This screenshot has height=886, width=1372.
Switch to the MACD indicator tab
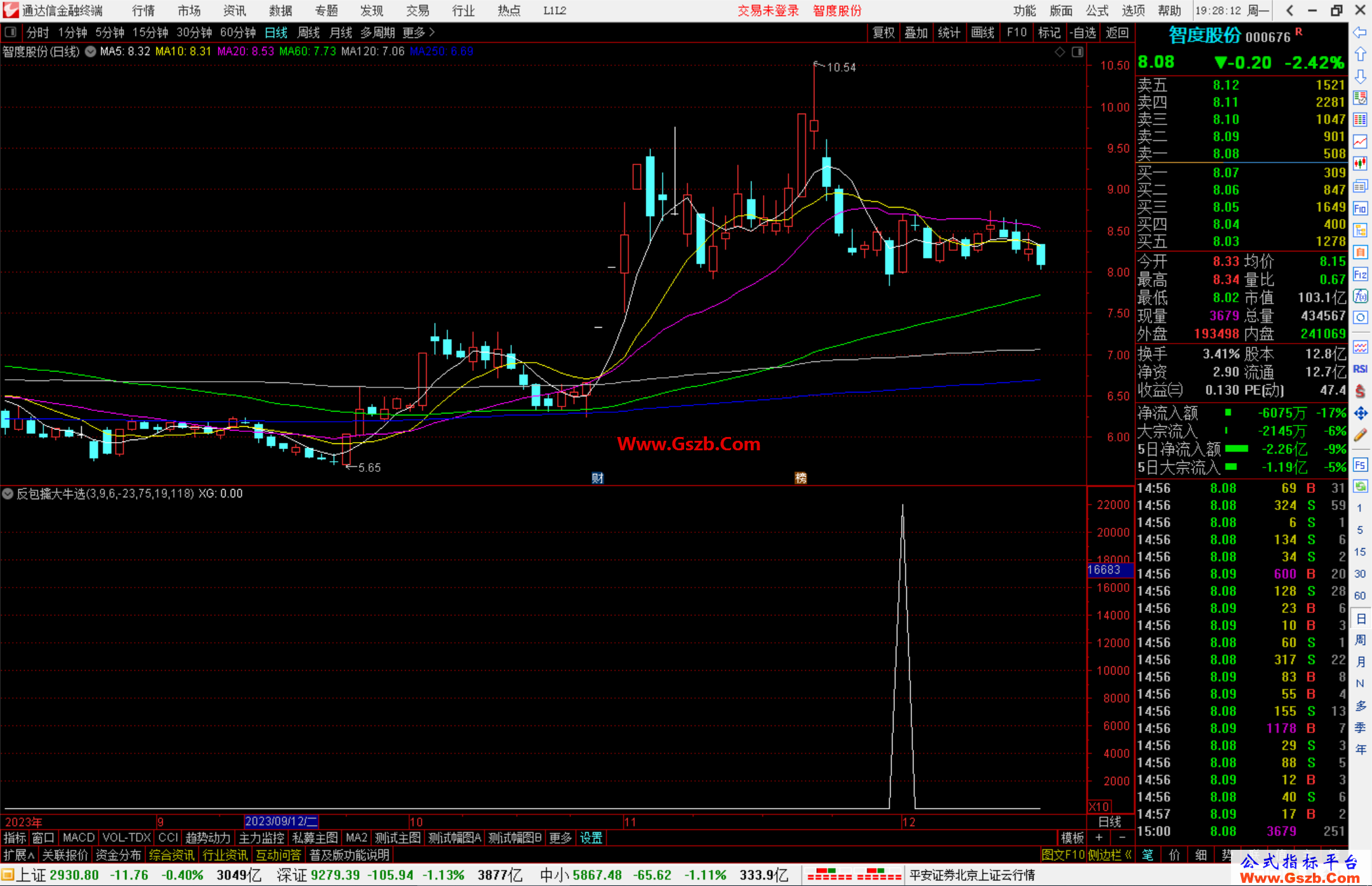[79, 838]
